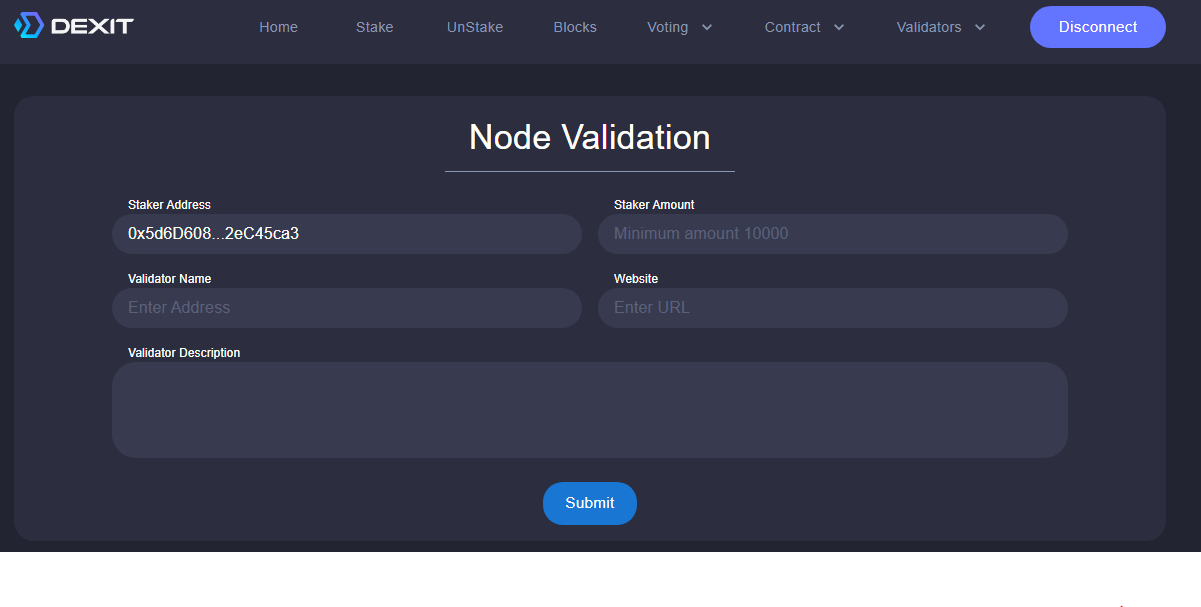Select the Validator Name input

347,308
